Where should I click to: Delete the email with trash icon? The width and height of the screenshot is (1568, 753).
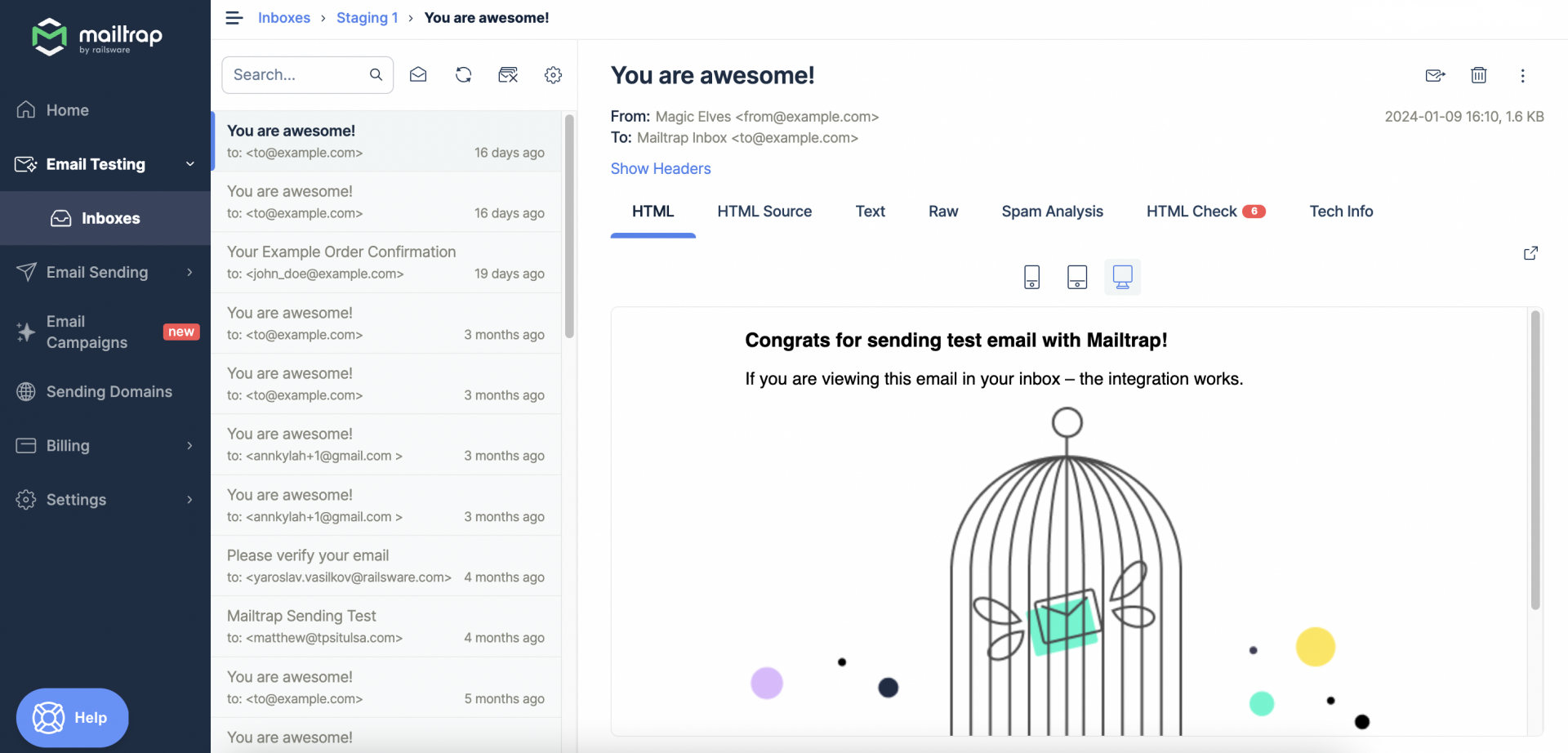tap(1478, 76)
